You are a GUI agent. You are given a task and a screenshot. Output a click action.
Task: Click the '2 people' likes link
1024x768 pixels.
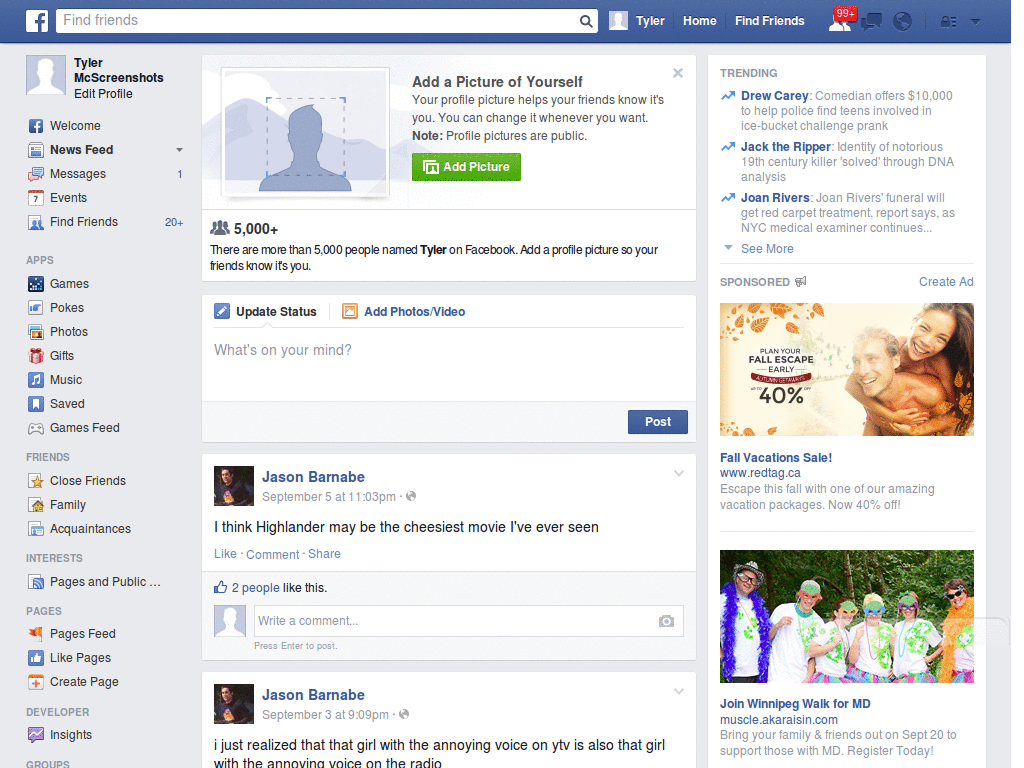click(x=255, y=588)
